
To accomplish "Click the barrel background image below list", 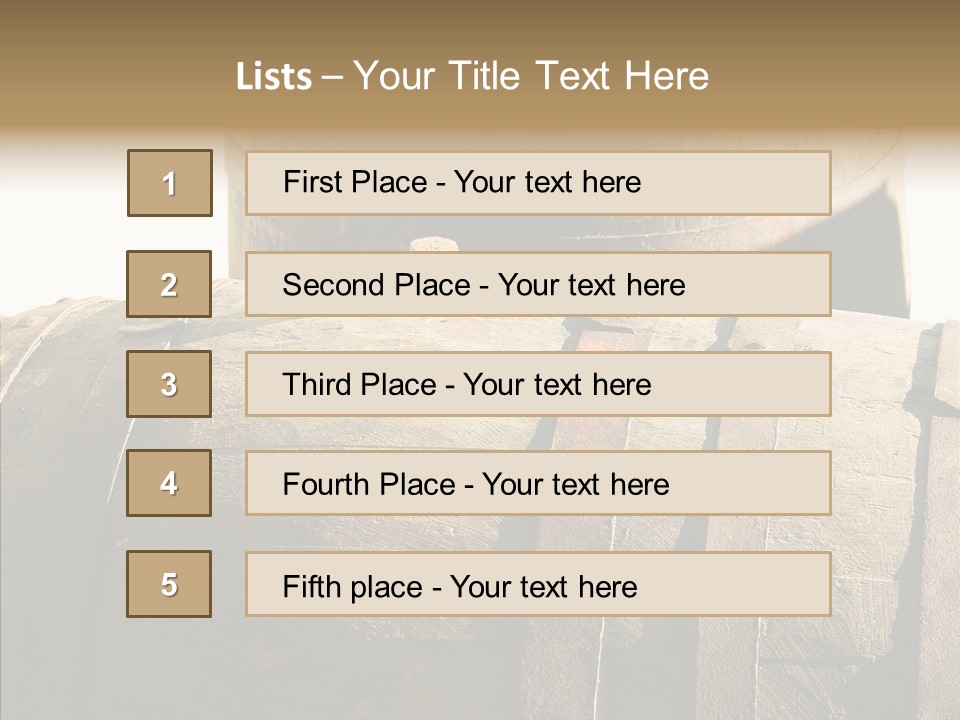I will pyautogui.click(x=480, y=670).
